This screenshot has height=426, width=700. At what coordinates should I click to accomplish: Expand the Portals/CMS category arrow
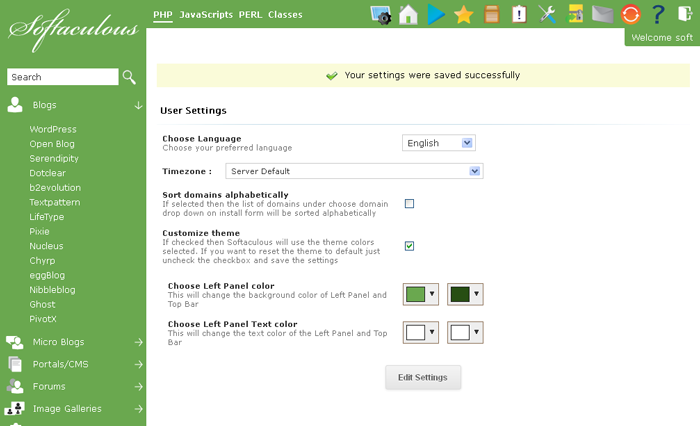point(138,364)
